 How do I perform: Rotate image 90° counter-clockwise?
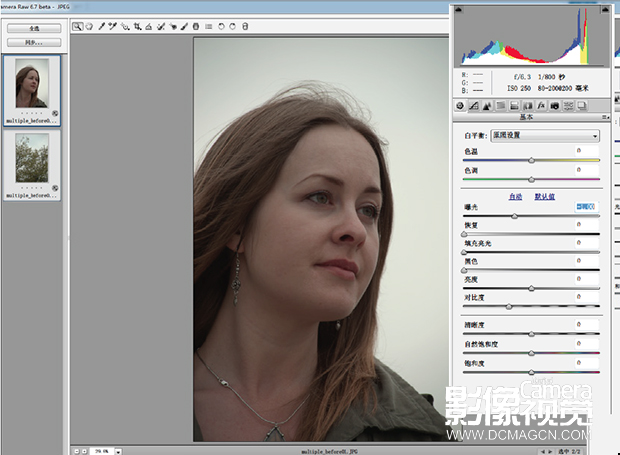[x=221, y=26]
